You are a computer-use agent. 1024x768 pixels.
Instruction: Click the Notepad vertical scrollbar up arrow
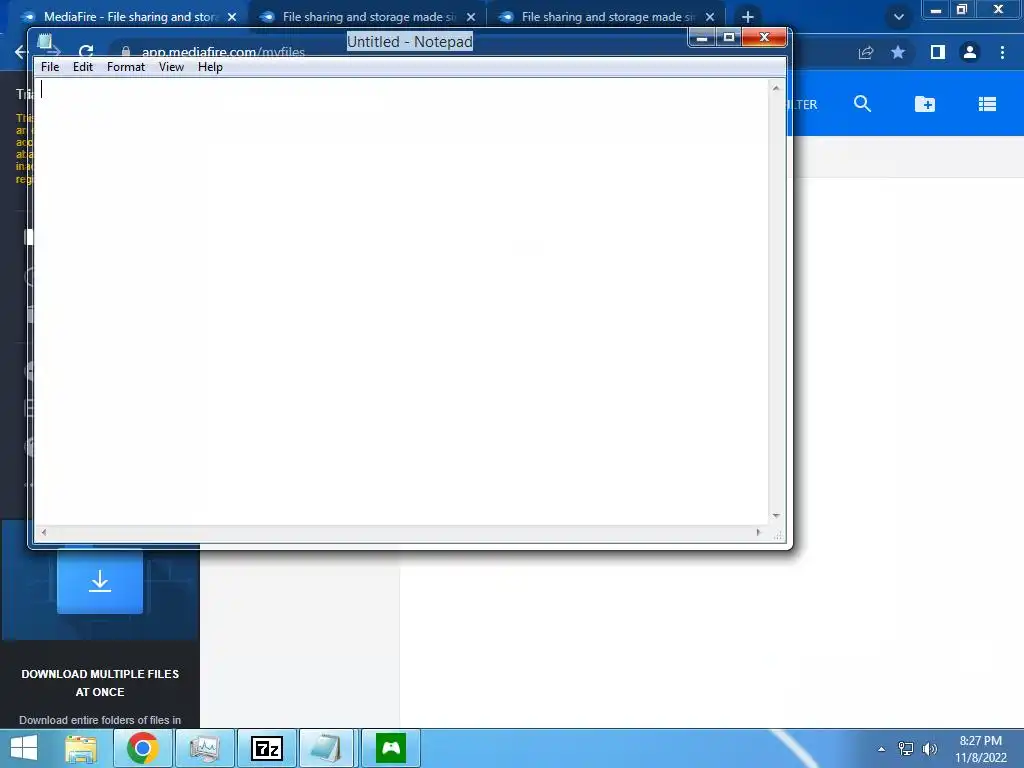click(x=776, y=88)
